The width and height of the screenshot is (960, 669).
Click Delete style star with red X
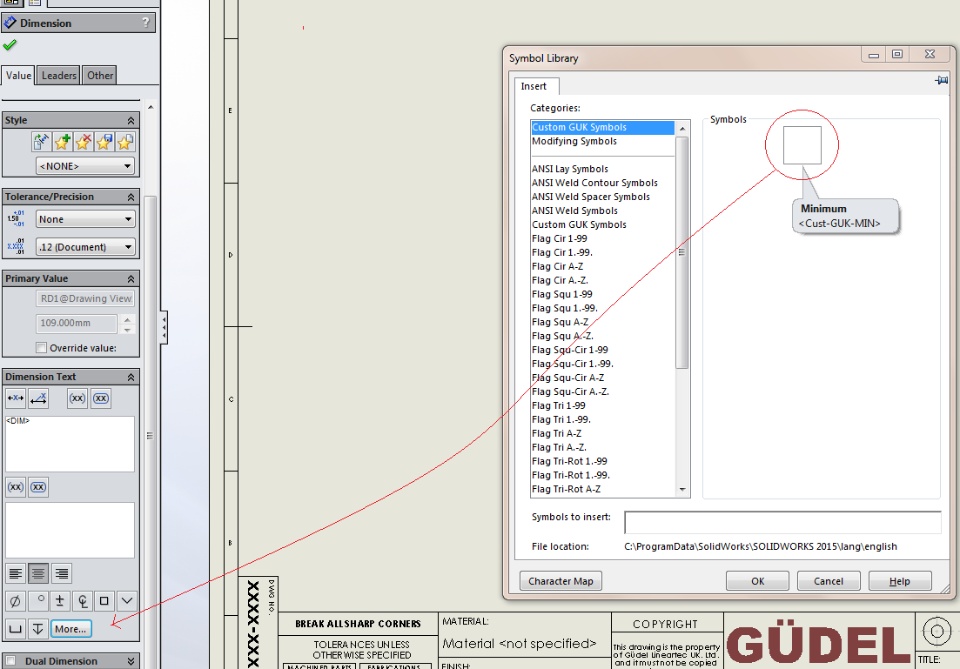83,142
